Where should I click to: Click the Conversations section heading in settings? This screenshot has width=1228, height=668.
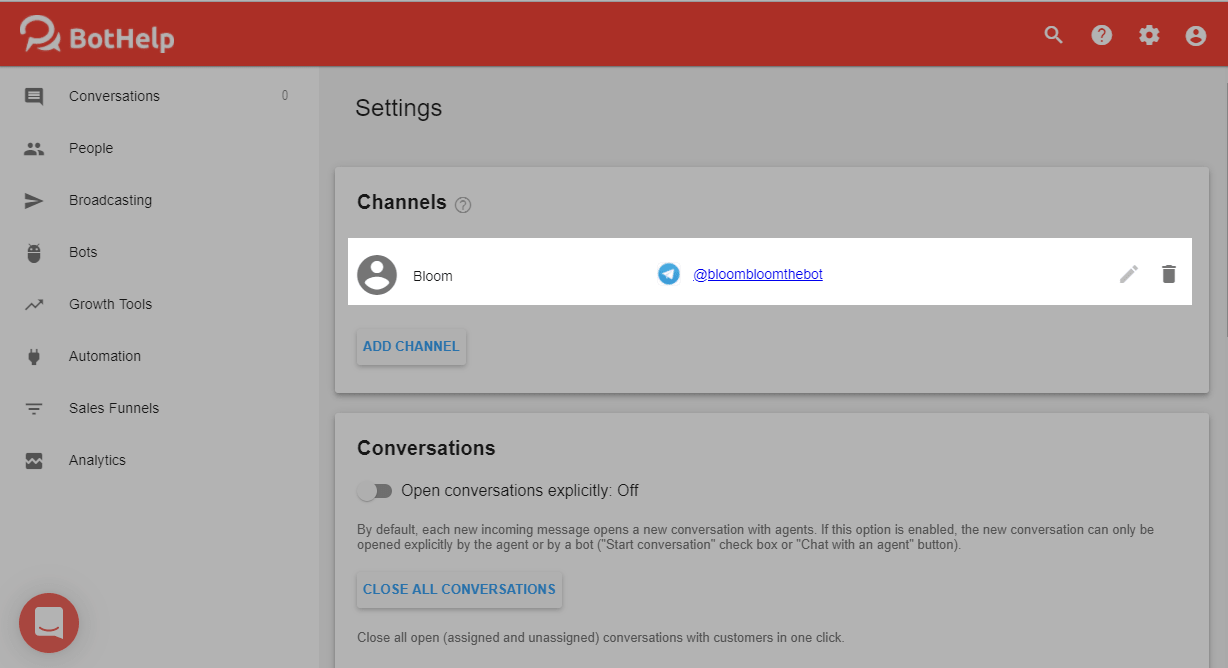click(x=426, y=448)
